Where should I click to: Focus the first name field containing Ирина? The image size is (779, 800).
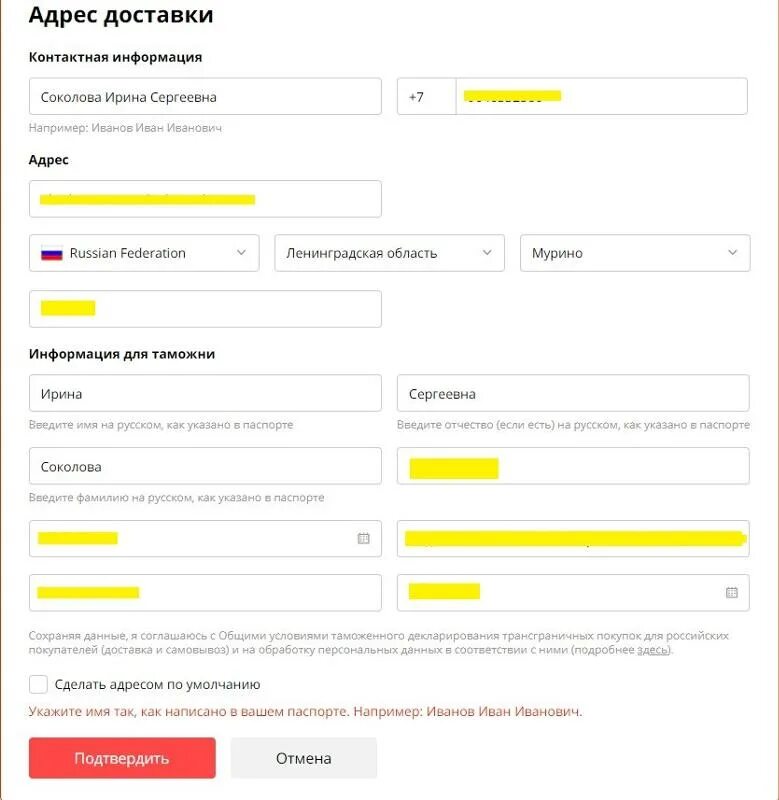click(205, 393)
